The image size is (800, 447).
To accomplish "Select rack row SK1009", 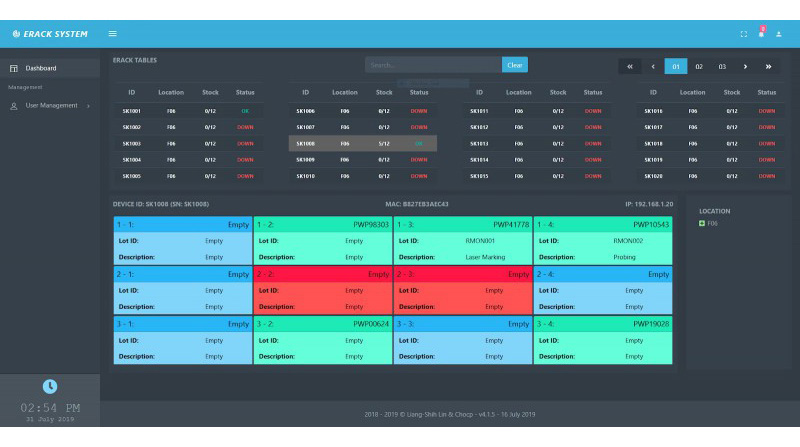I will tap(363, 160).
